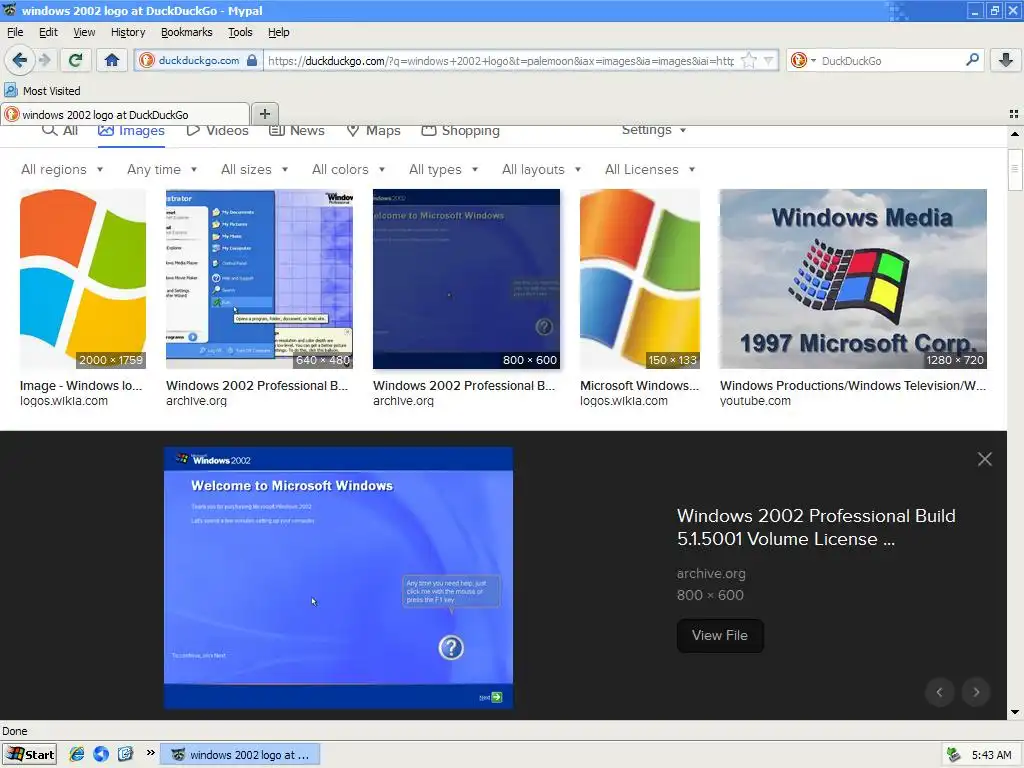
Task: Open the search engine selector dropdown
Action: click(803, 60)
